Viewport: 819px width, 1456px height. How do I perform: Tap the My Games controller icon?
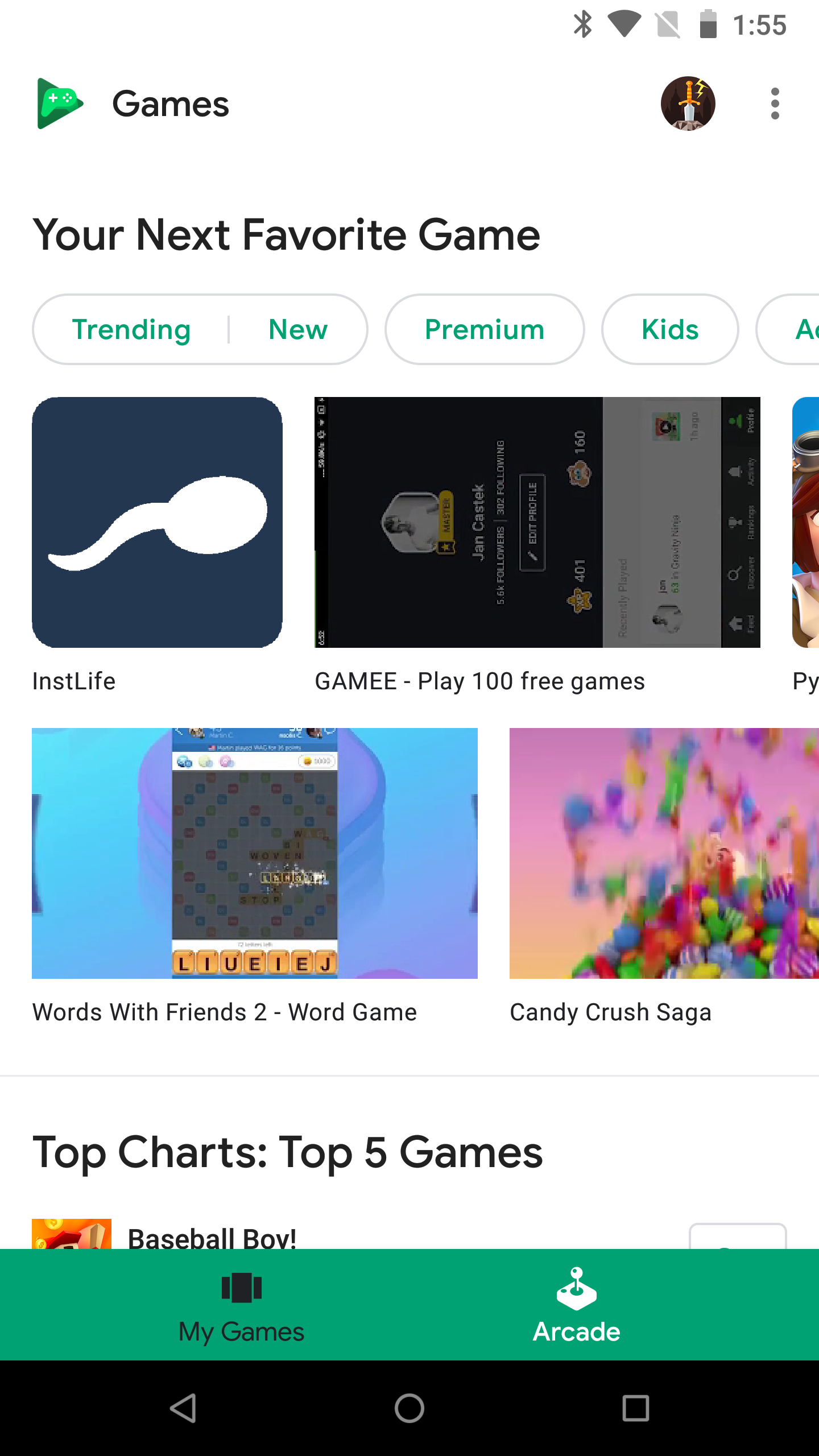point(242,1288)
